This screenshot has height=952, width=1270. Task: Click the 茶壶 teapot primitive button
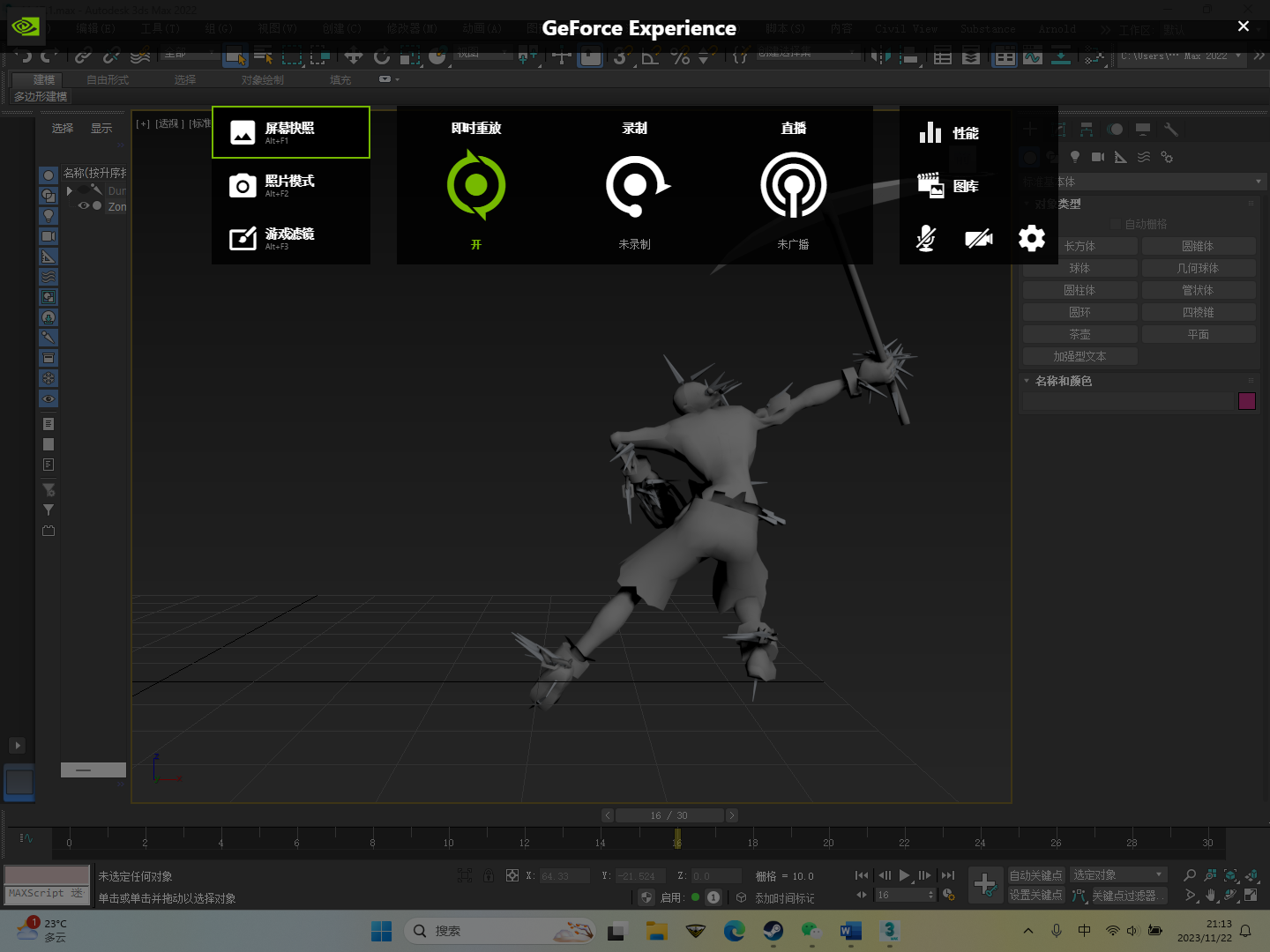(x=1079, y=334)
